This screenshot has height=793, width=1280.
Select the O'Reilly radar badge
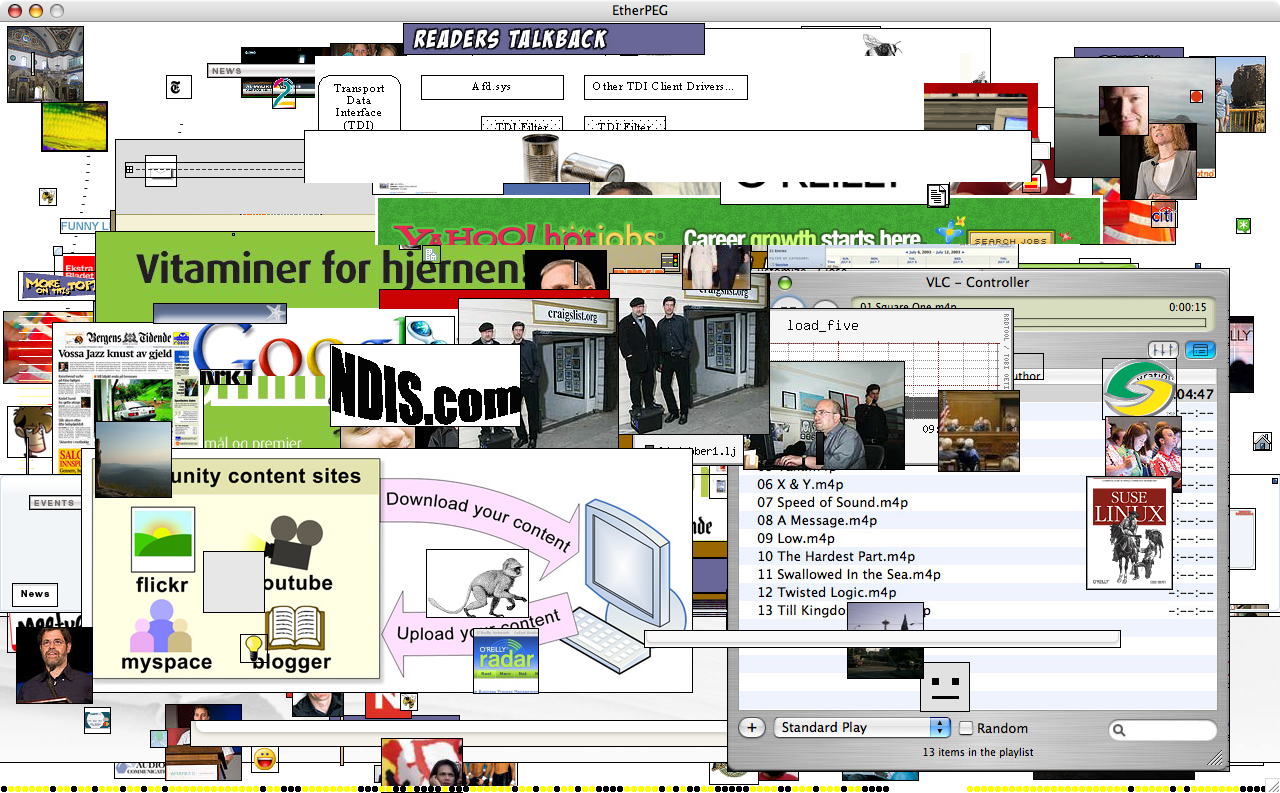[x=506, y=661]
